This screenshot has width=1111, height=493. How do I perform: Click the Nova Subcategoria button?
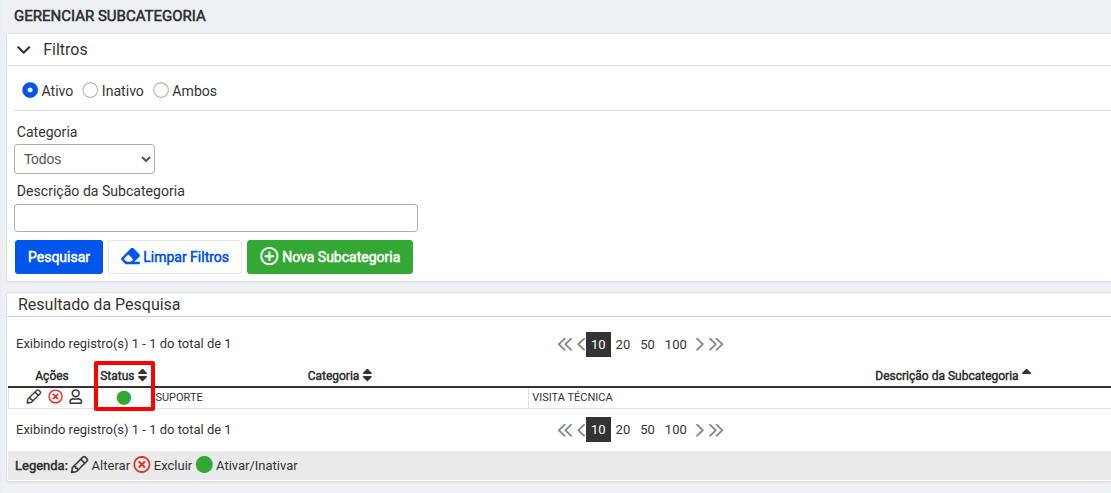(329, 257)
